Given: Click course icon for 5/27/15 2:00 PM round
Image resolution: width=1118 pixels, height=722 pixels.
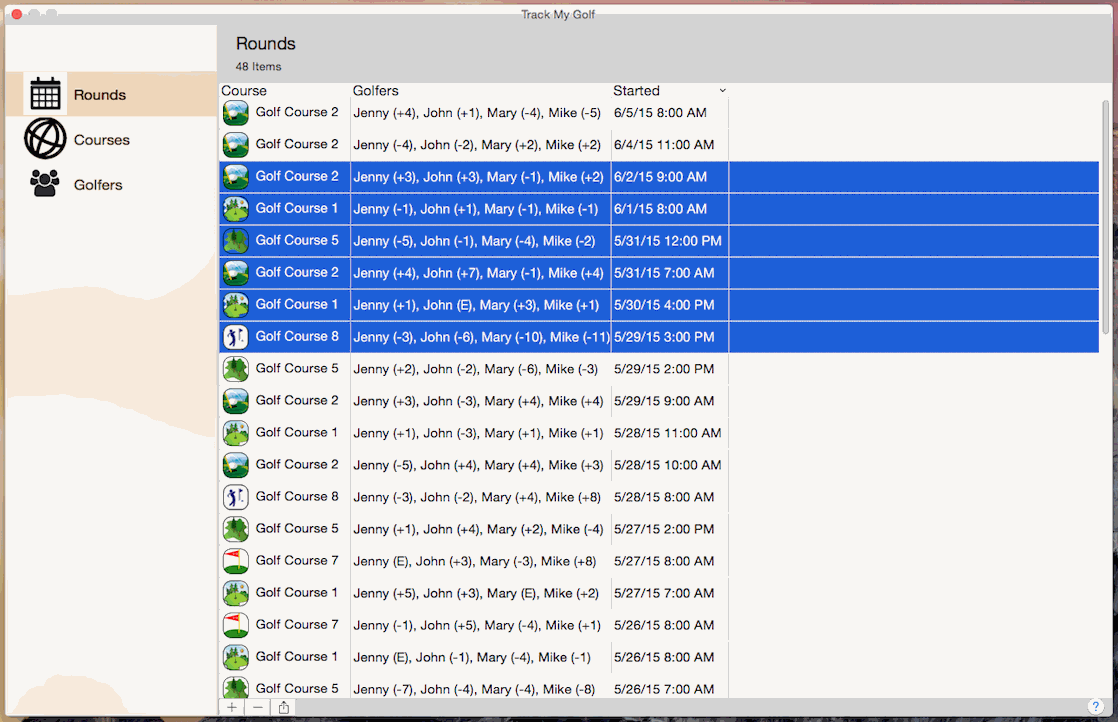Looking at the screenshot, I should click(x=235, y=530).
